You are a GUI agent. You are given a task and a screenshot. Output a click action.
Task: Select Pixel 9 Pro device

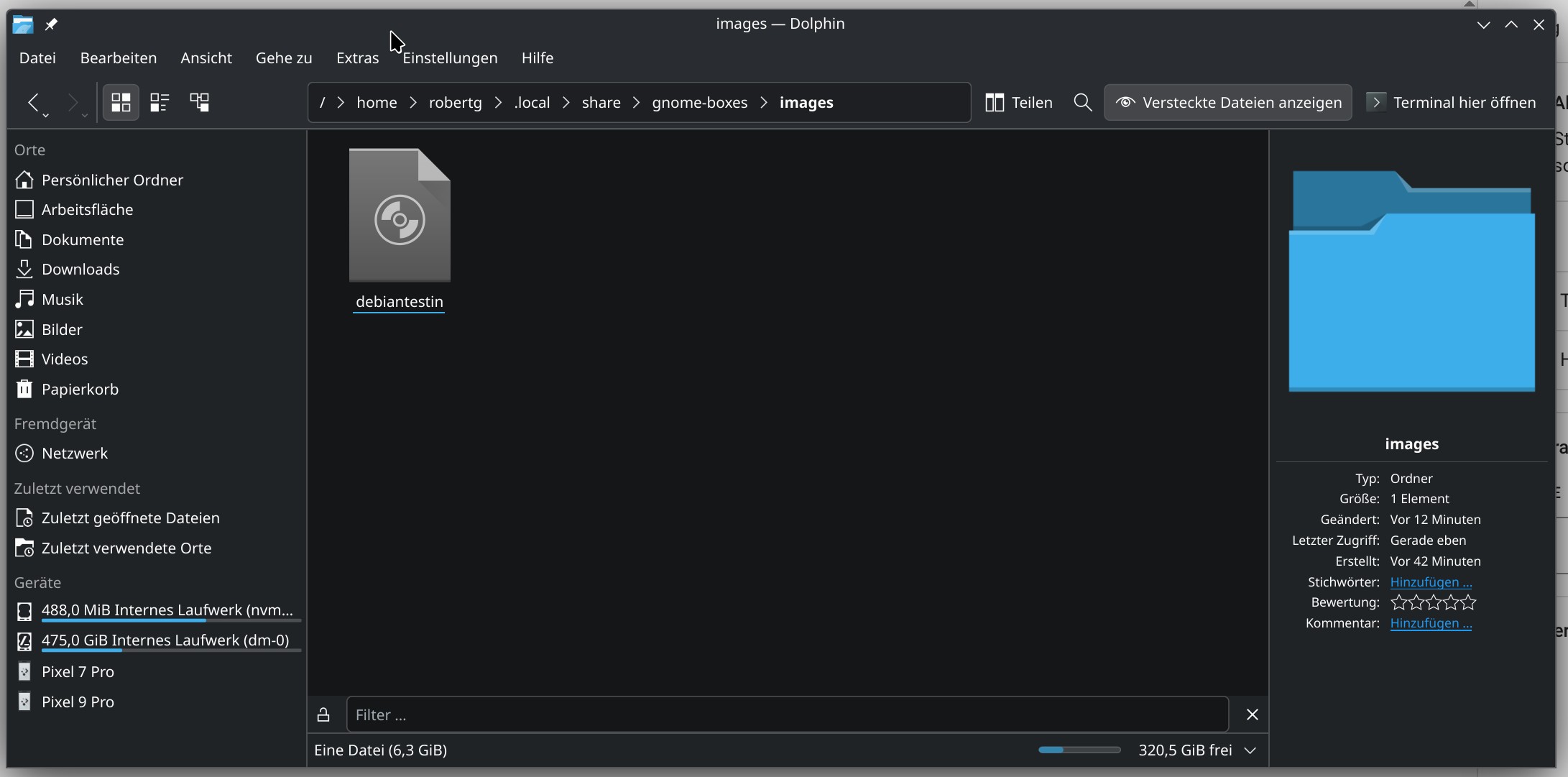pyautogui.click(x=77, y=702)
